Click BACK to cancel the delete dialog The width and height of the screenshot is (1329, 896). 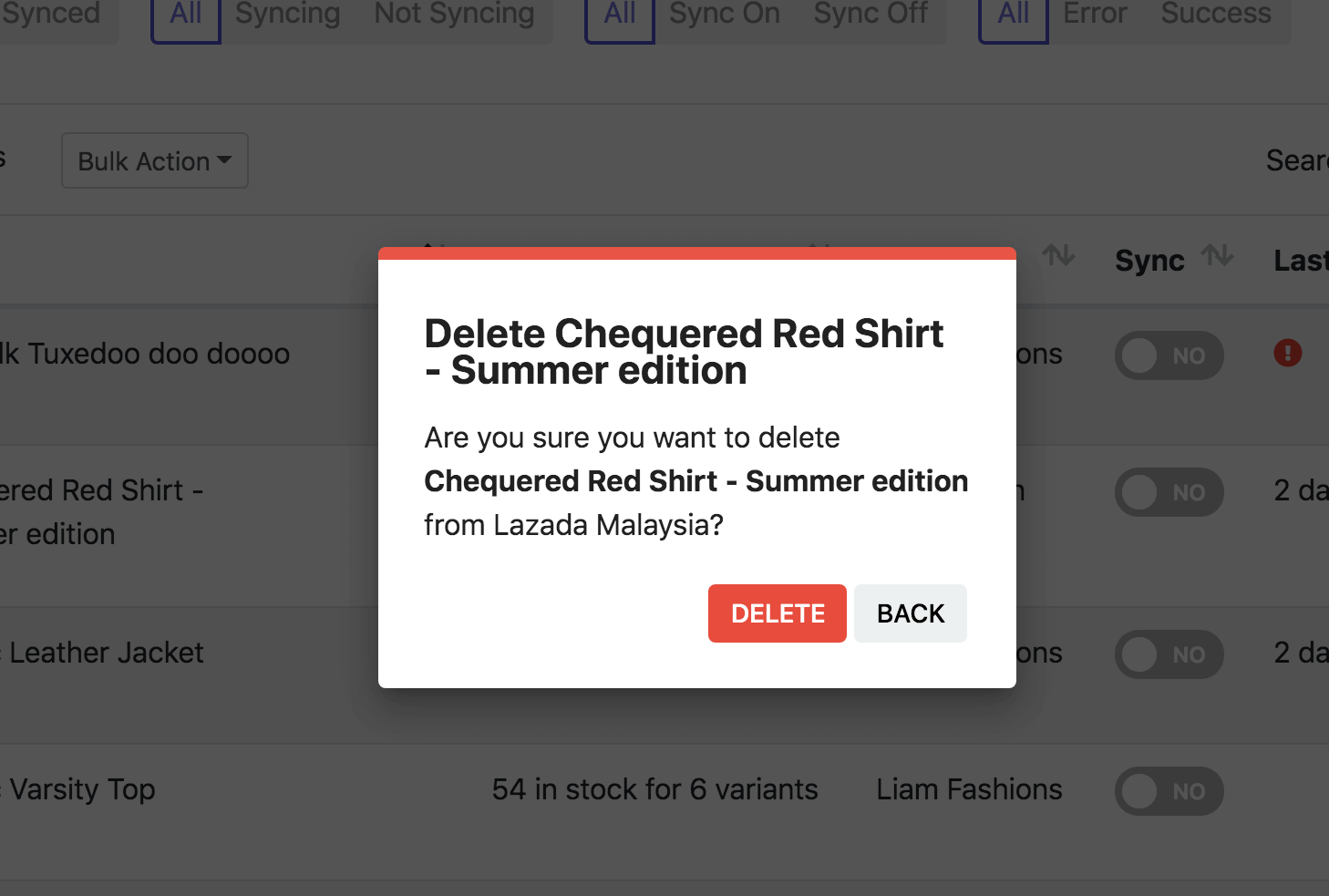910,613
